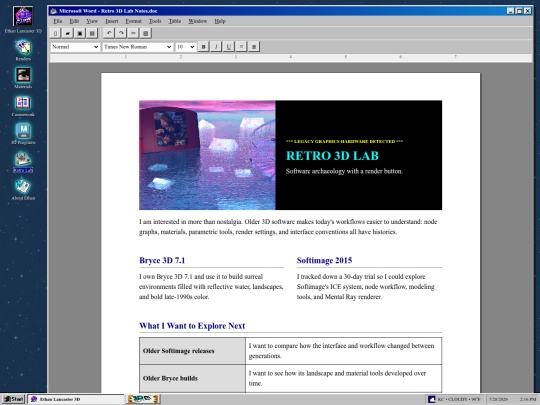540x405 pixels.
Task: Click the Bryce 3D 7.1 heading
Action: coord(162,260)
